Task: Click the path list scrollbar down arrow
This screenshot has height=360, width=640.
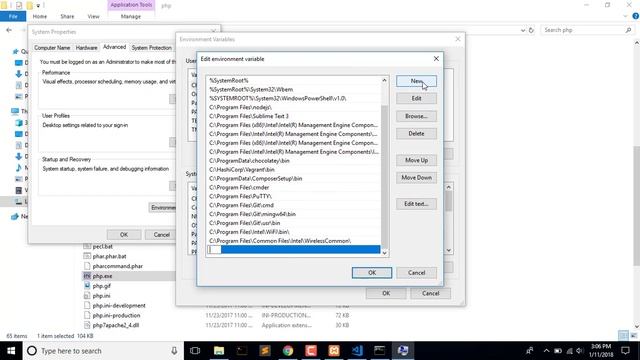Action: pyautogui.click(x=384, y=253)
